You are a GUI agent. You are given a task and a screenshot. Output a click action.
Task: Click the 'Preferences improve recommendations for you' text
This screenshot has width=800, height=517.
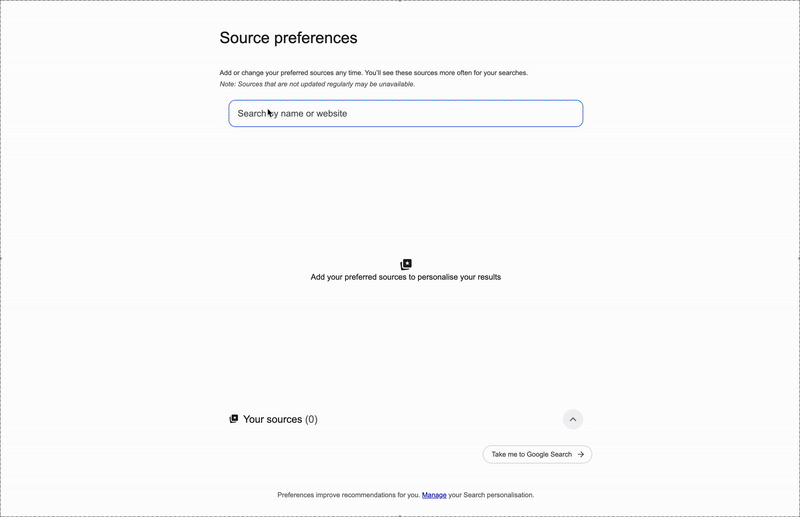click(x=348, y=495)
